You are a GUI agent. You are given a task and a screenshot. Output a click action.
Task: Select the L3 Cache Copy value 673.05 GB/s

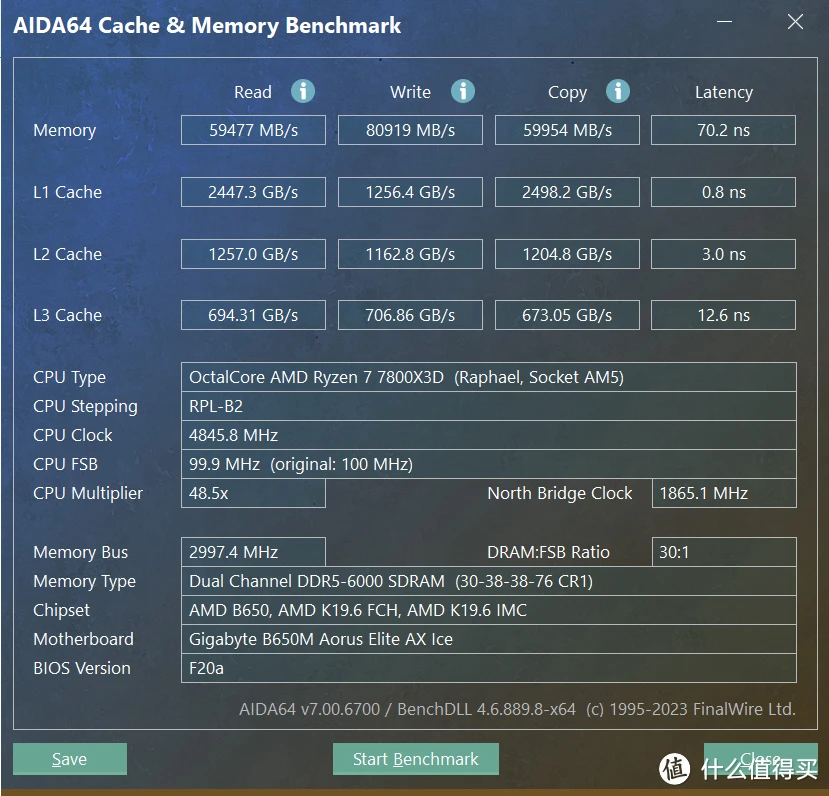567,315
